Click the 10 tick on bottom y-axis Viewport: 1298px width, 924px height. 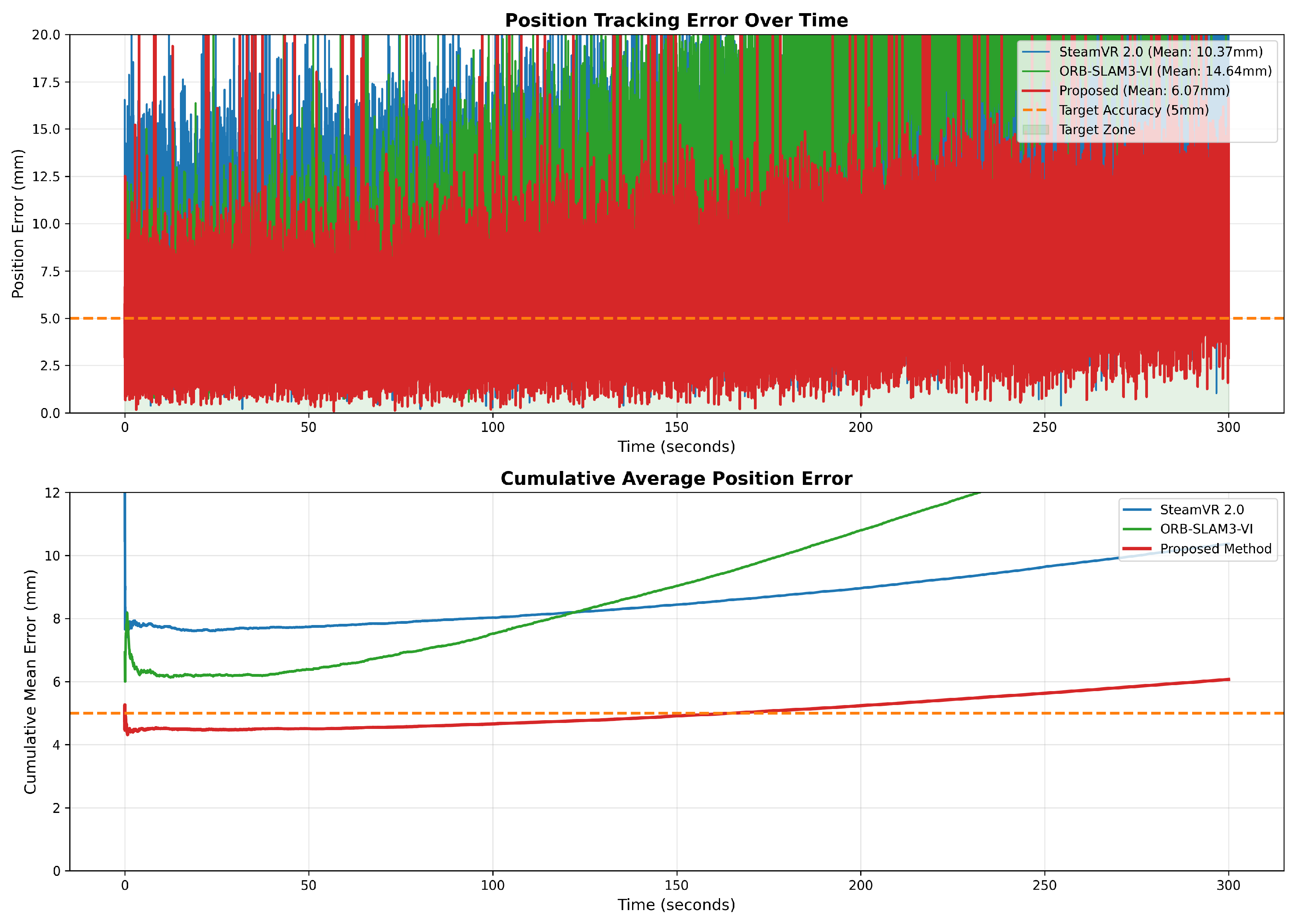[52, 556]
